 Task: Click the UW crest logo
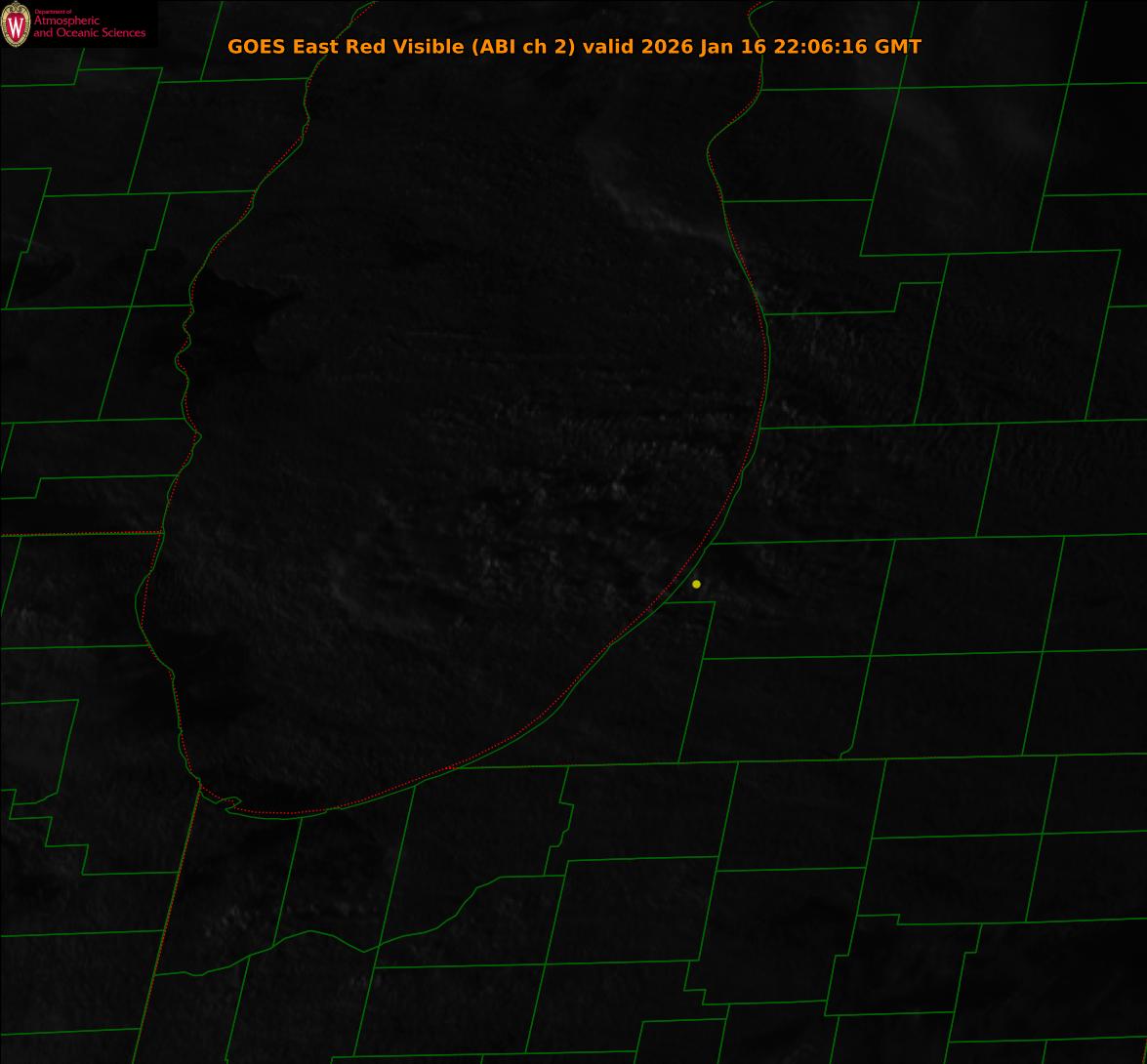pos(16,24)
